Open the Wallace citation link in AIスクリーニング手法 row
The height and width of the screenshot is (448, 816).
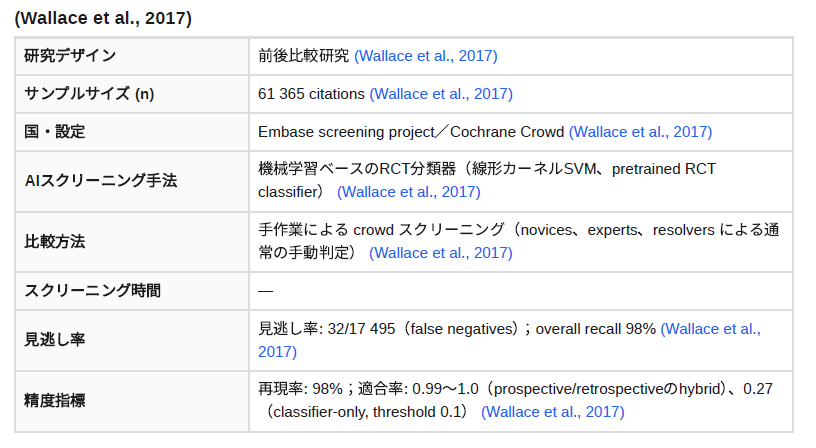coord(409,191)
